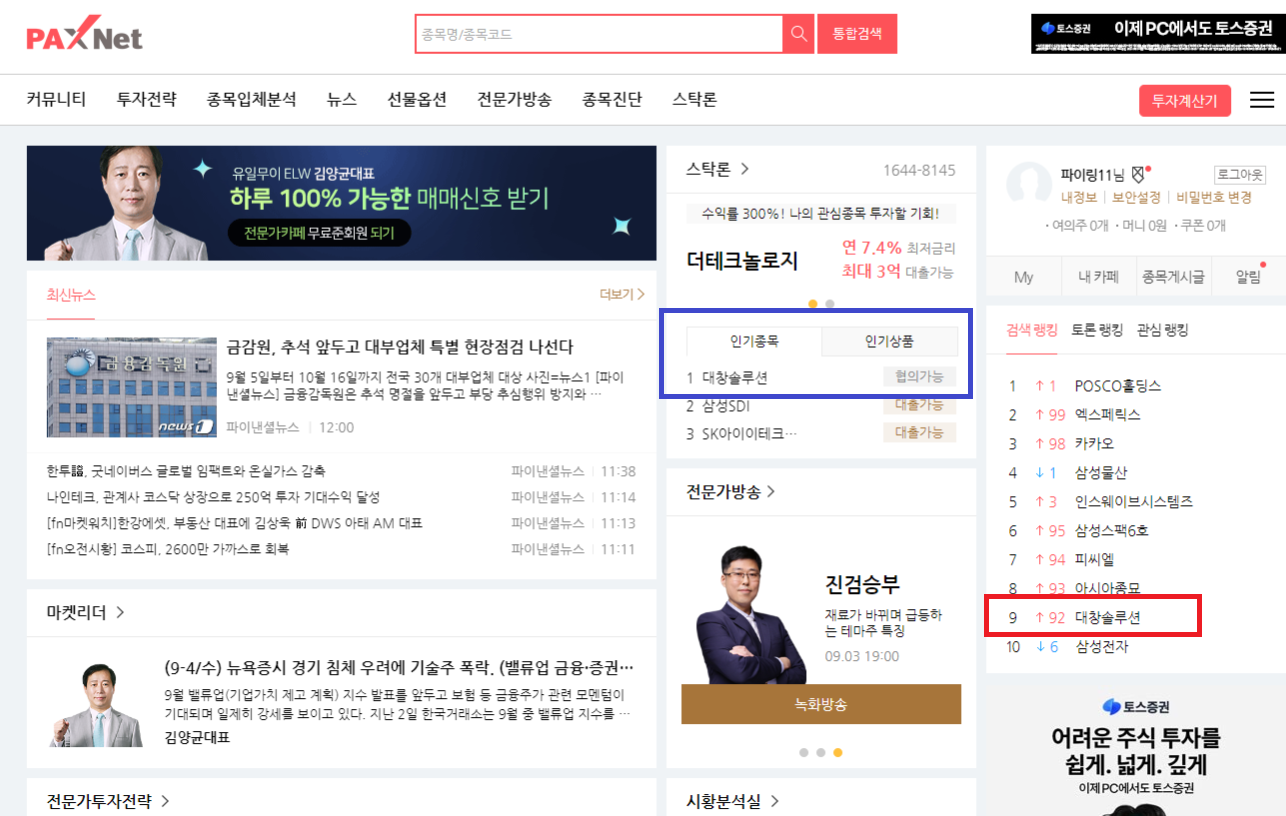This screenshot has width=1286, height=816.
Task: Select the 관심 랭킹 tab
Action: point(1162,330)
